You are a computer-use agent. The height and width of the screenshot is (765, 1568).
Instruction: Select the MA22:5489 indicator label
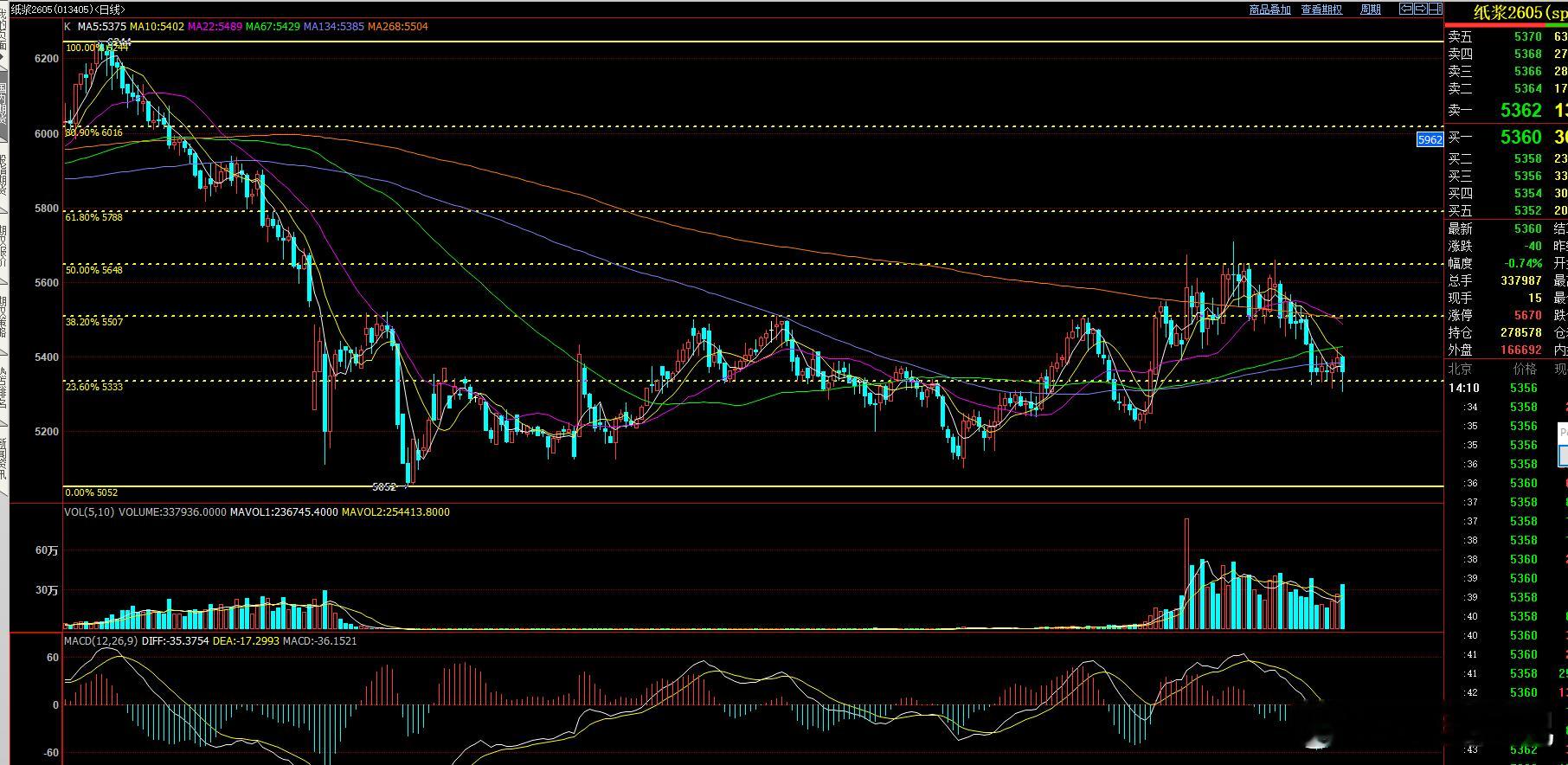(215, 27)
